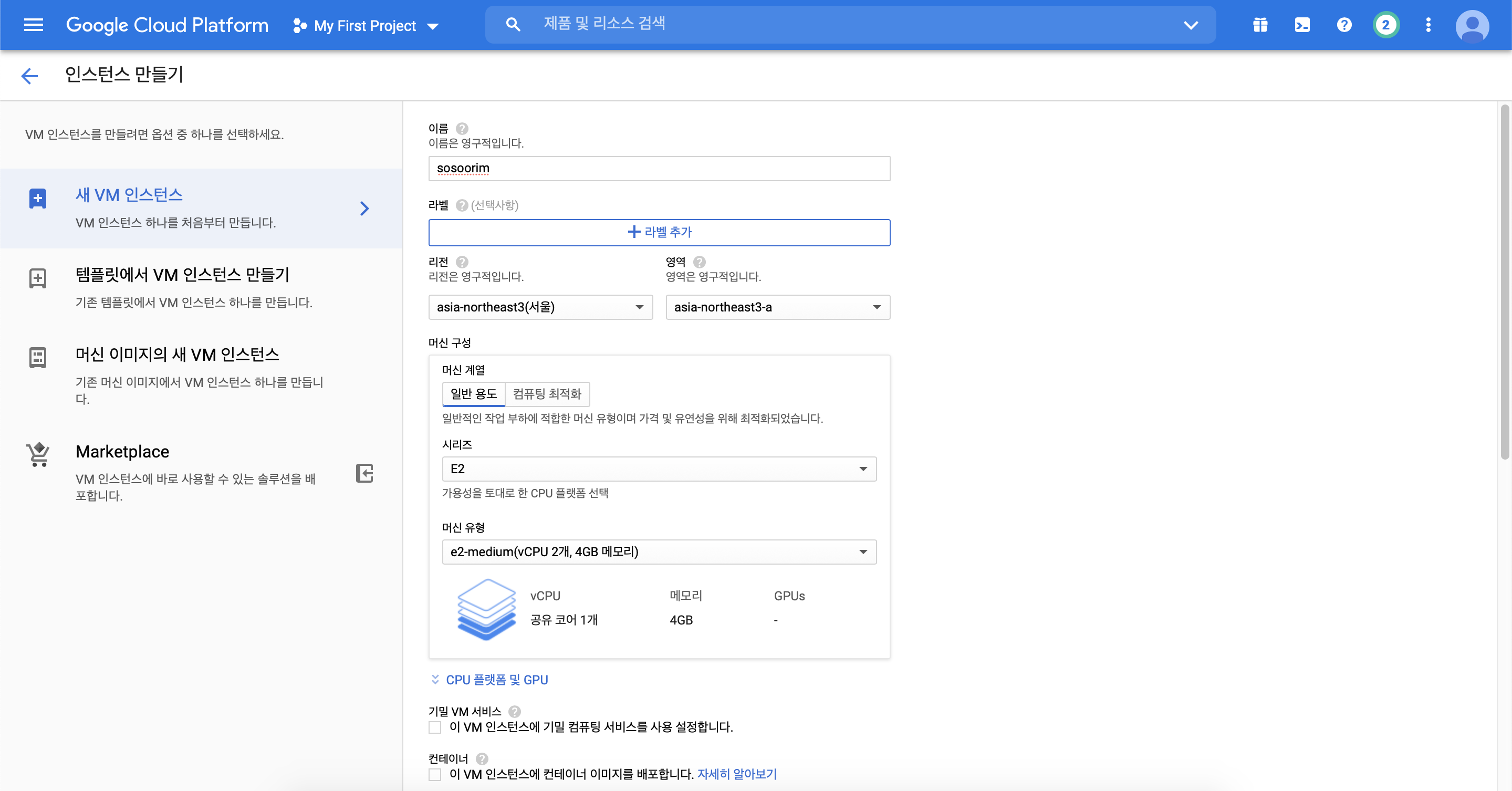Click the 라벨 추가 button
The image size is (1512, 791).
pyautogui.click(x=659, y=232)
